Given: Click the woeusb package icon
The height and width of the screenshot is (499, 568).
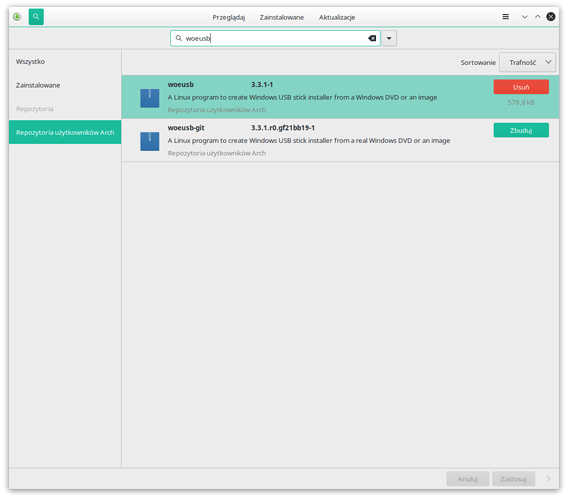Looking at the screenshot, I should tap(150, 98).
